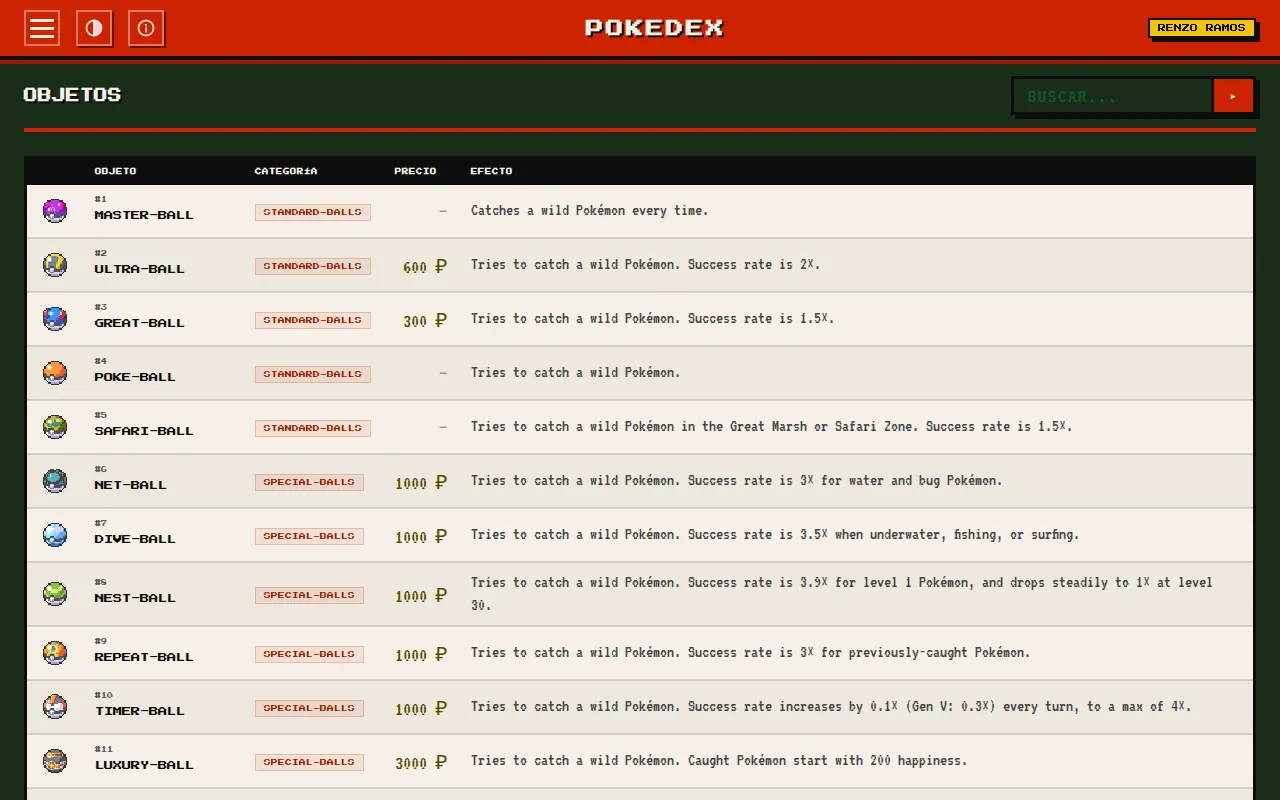Select the POKE-BALL item name
Screen dimensions: 1280x800
(135, 377)
